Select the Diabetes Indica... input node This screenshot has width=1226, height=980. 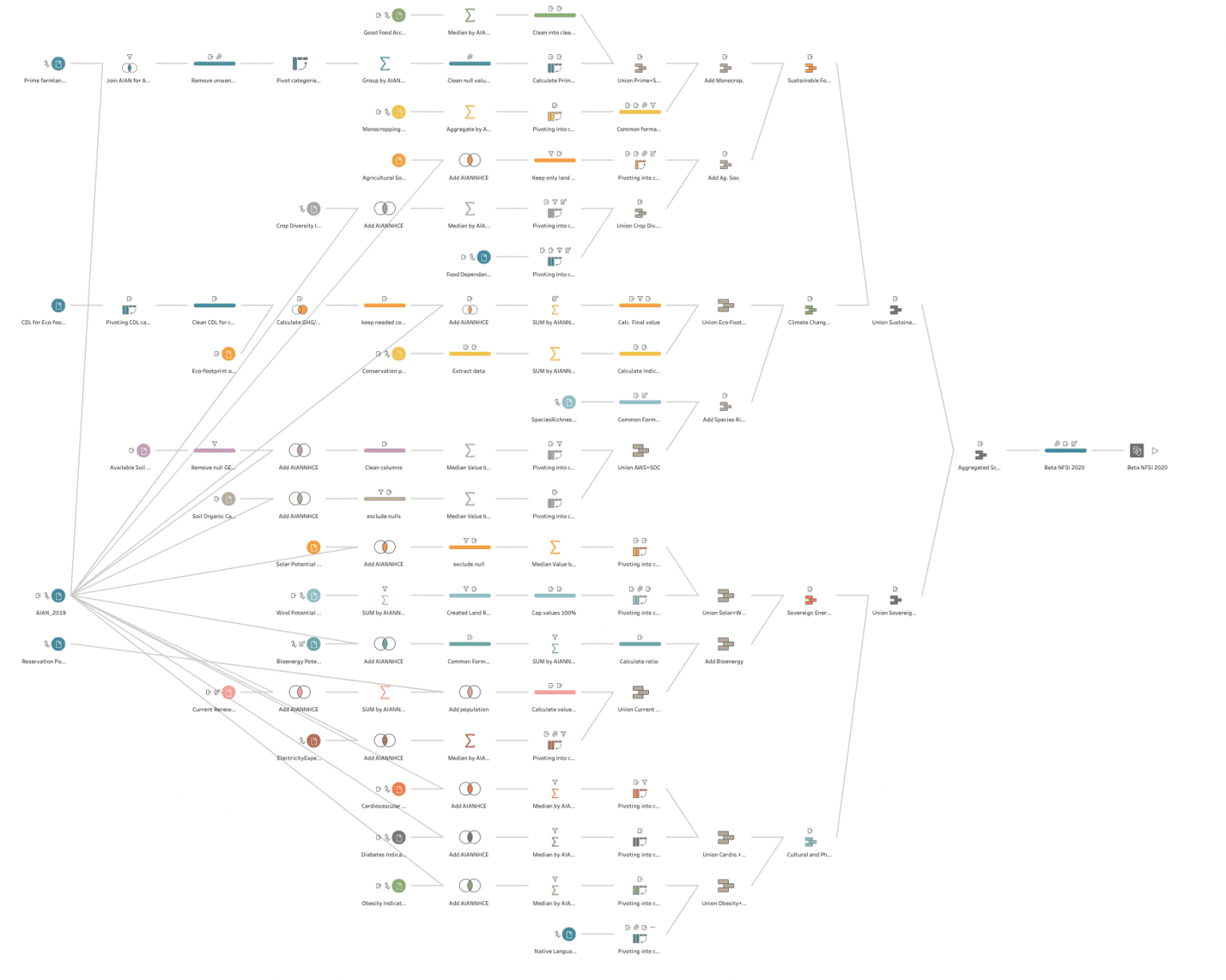(398, 837)
